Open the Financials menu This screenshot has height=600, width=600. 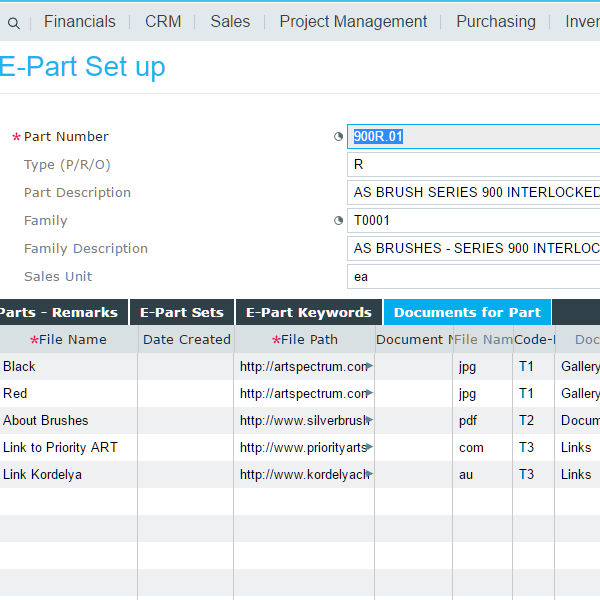[80, 21]
